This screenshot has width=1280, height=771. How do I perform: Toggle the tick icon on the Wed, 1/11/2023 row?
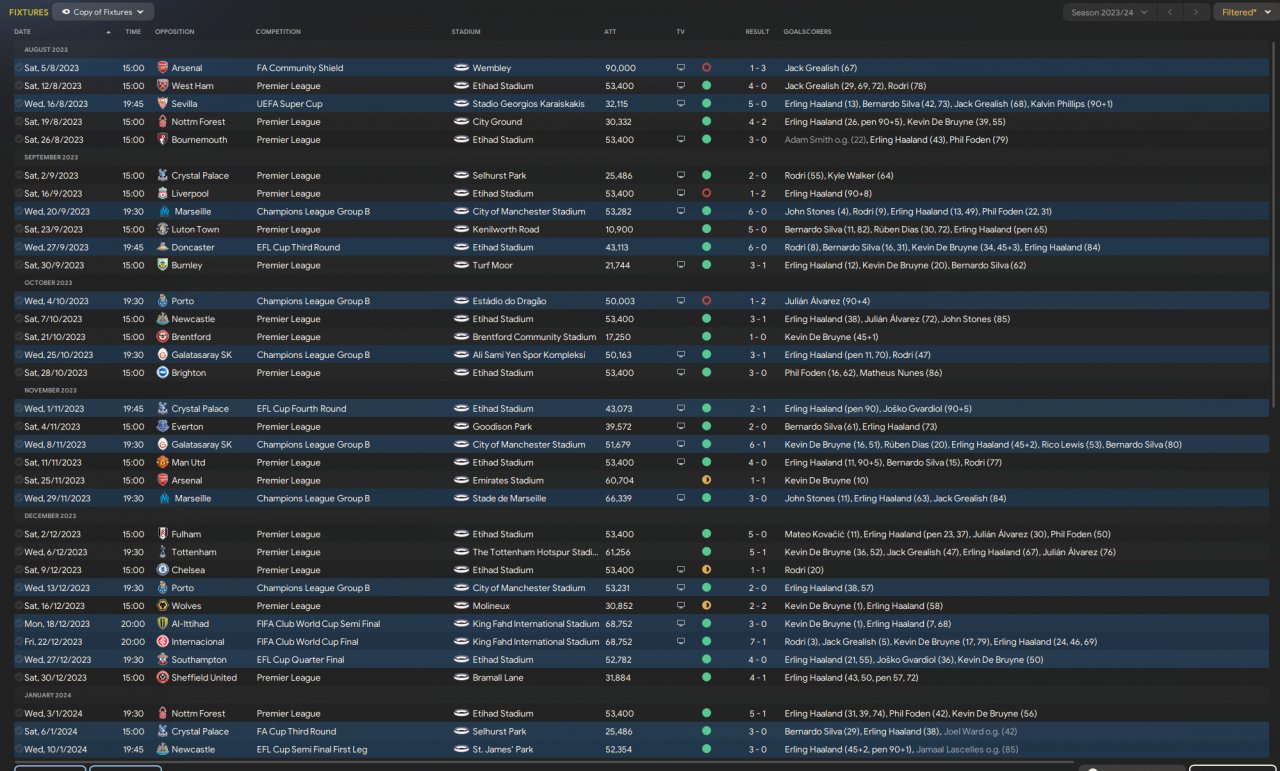(x=19, y=409)
